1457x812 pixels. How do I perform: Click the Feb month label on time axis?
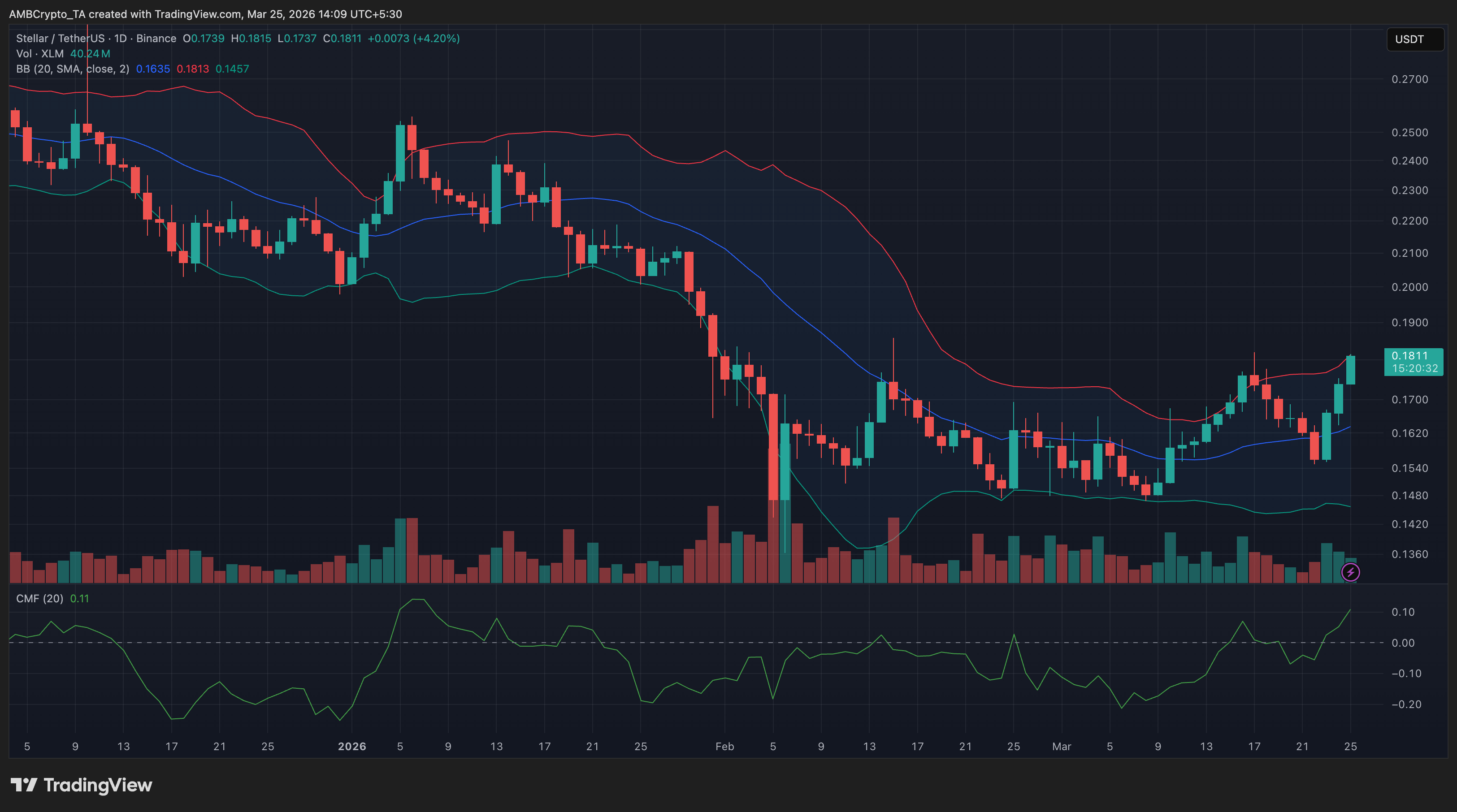click(x=724, y=747)
